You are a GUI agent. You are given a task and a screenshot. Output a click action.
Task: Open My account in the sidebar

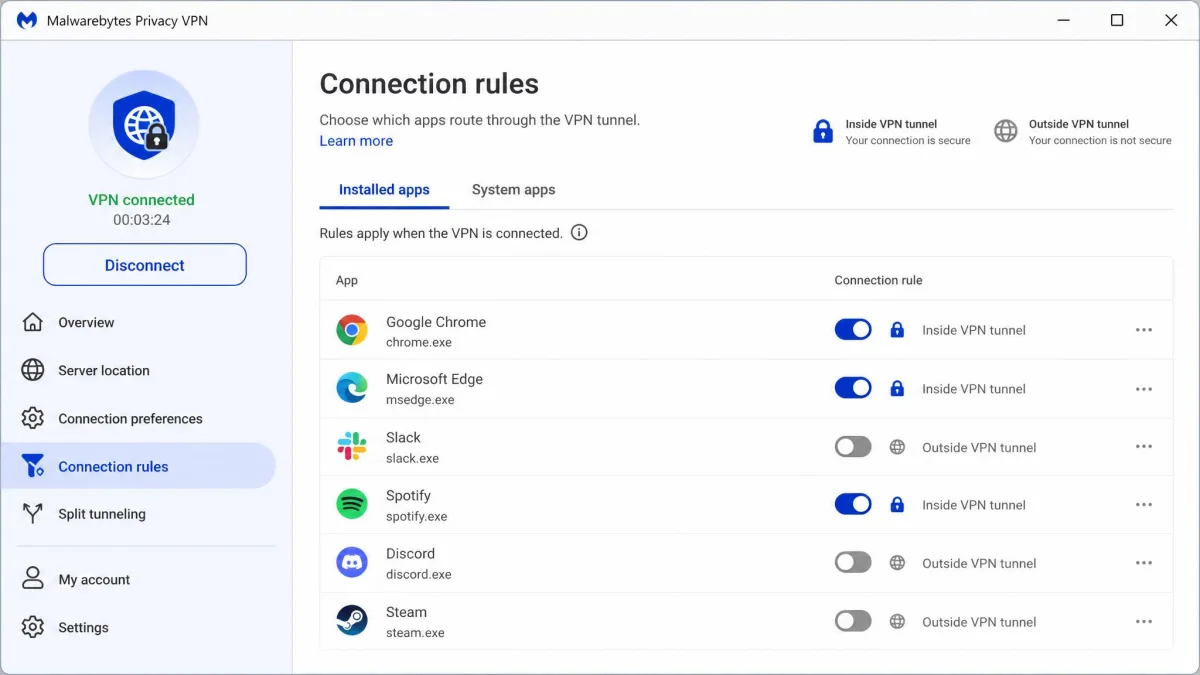[138, 579]
